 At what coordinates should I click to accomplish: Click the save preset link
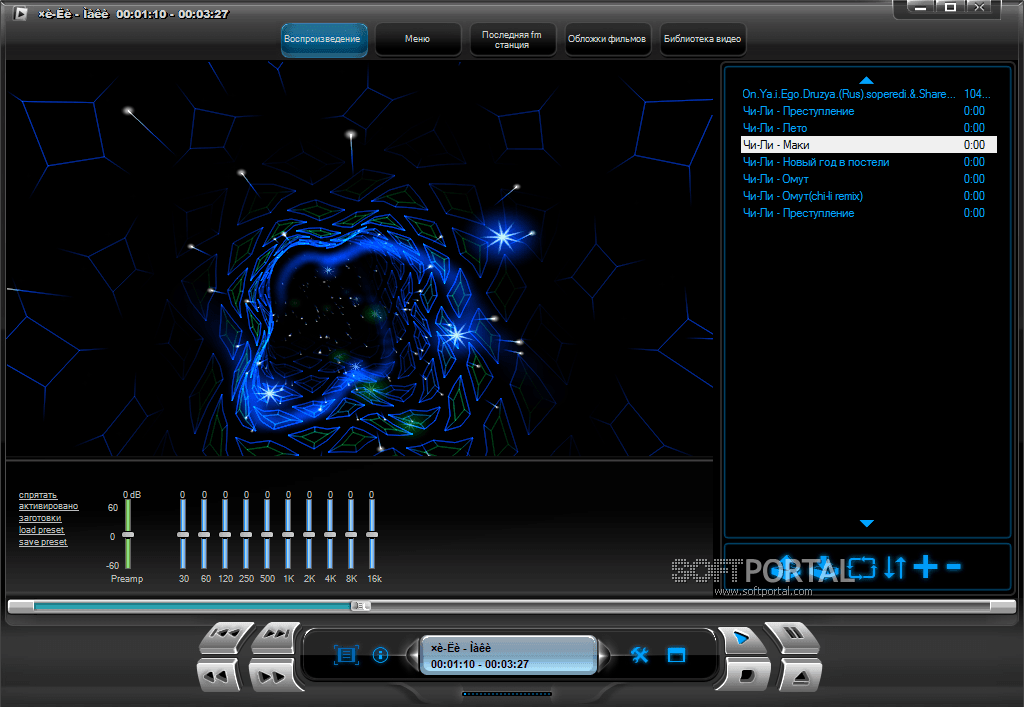point(43,542)
